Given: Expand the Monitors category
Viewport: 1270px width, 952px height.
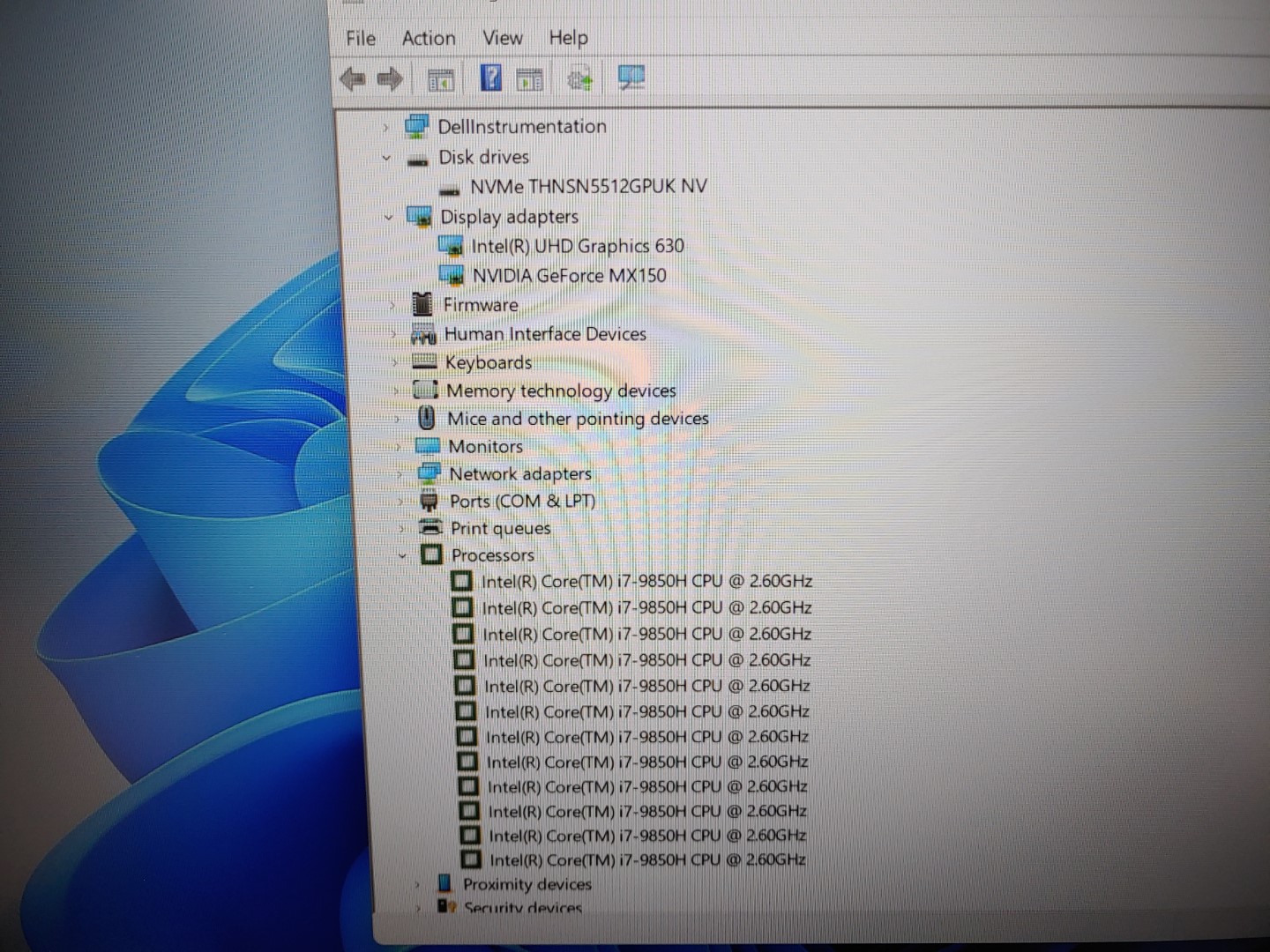Looking at the screenshot, I should 398,448.
